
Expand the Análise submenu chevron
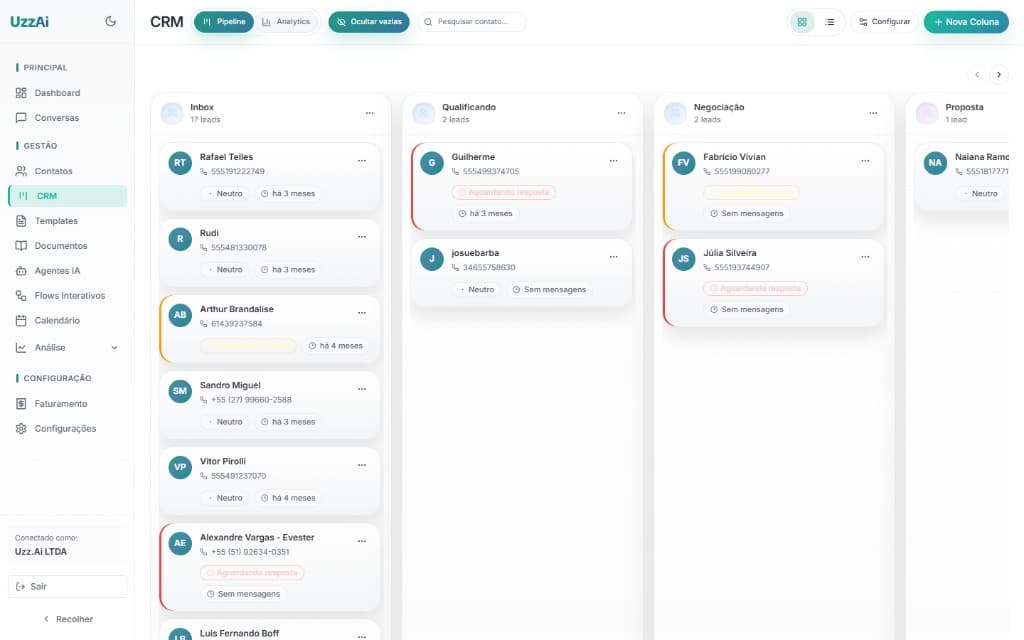tap(114, 347)
